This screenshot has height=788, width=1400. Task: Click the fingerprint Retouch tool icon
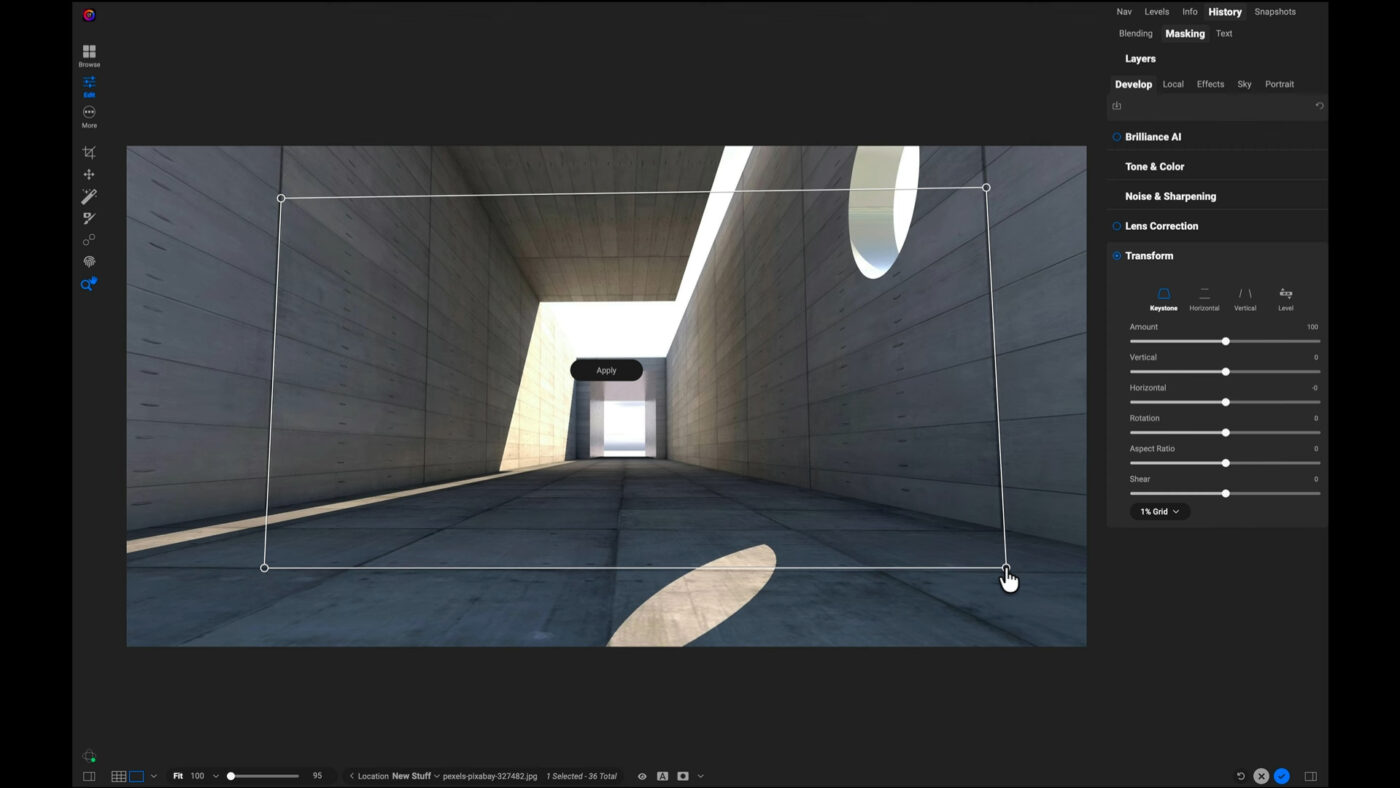[x=89, y=262]
